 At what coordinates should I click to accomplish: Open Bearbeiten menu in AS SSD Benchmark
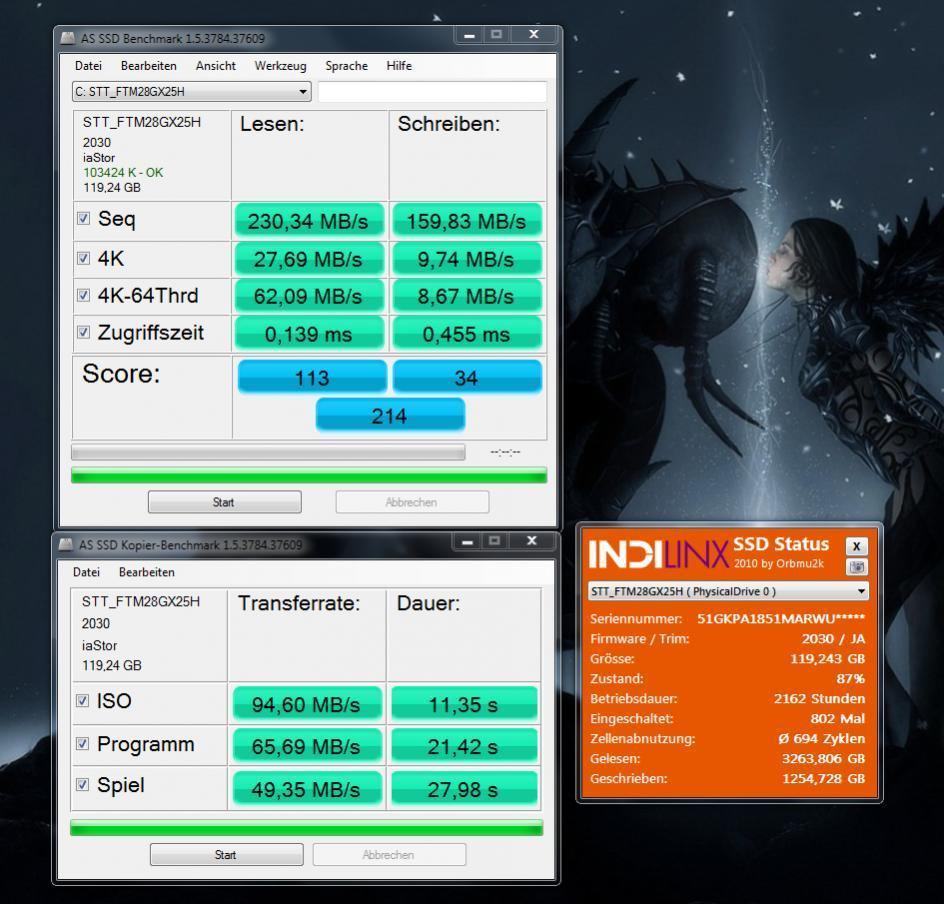tap(149, 66)
